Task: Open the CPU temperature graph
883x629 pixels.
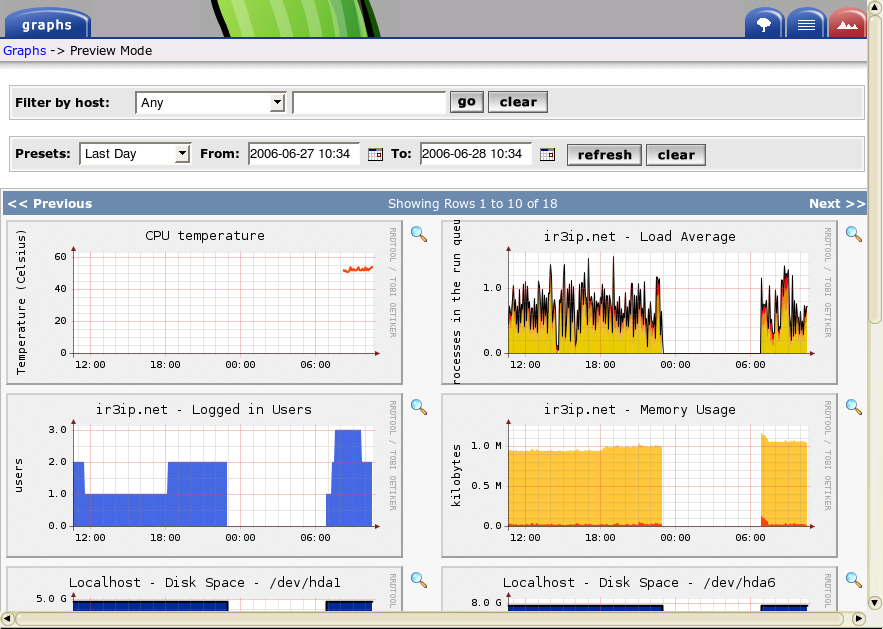Action: click(204, 302)
